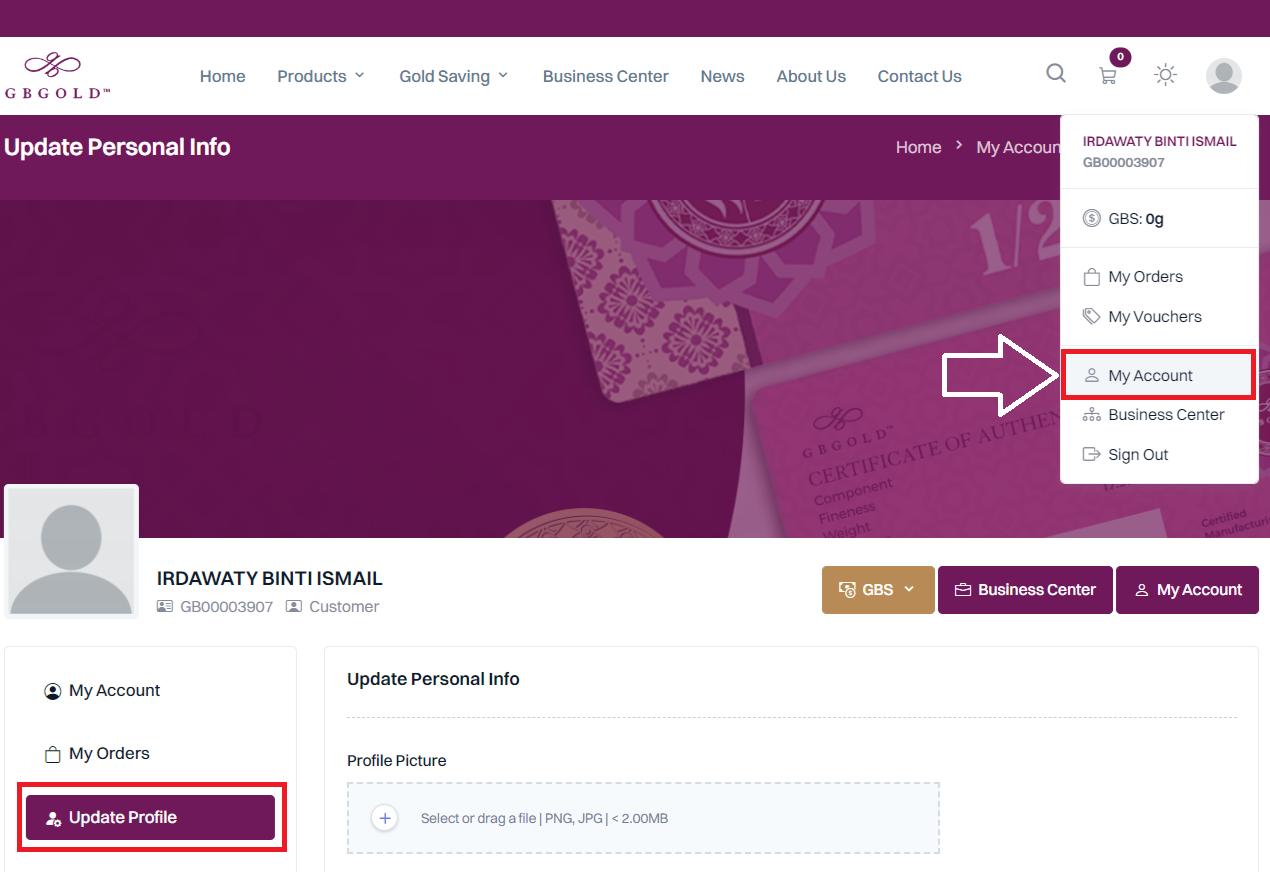
Task: Click the purple Business Center button
Action: (x=1025, y=590)
